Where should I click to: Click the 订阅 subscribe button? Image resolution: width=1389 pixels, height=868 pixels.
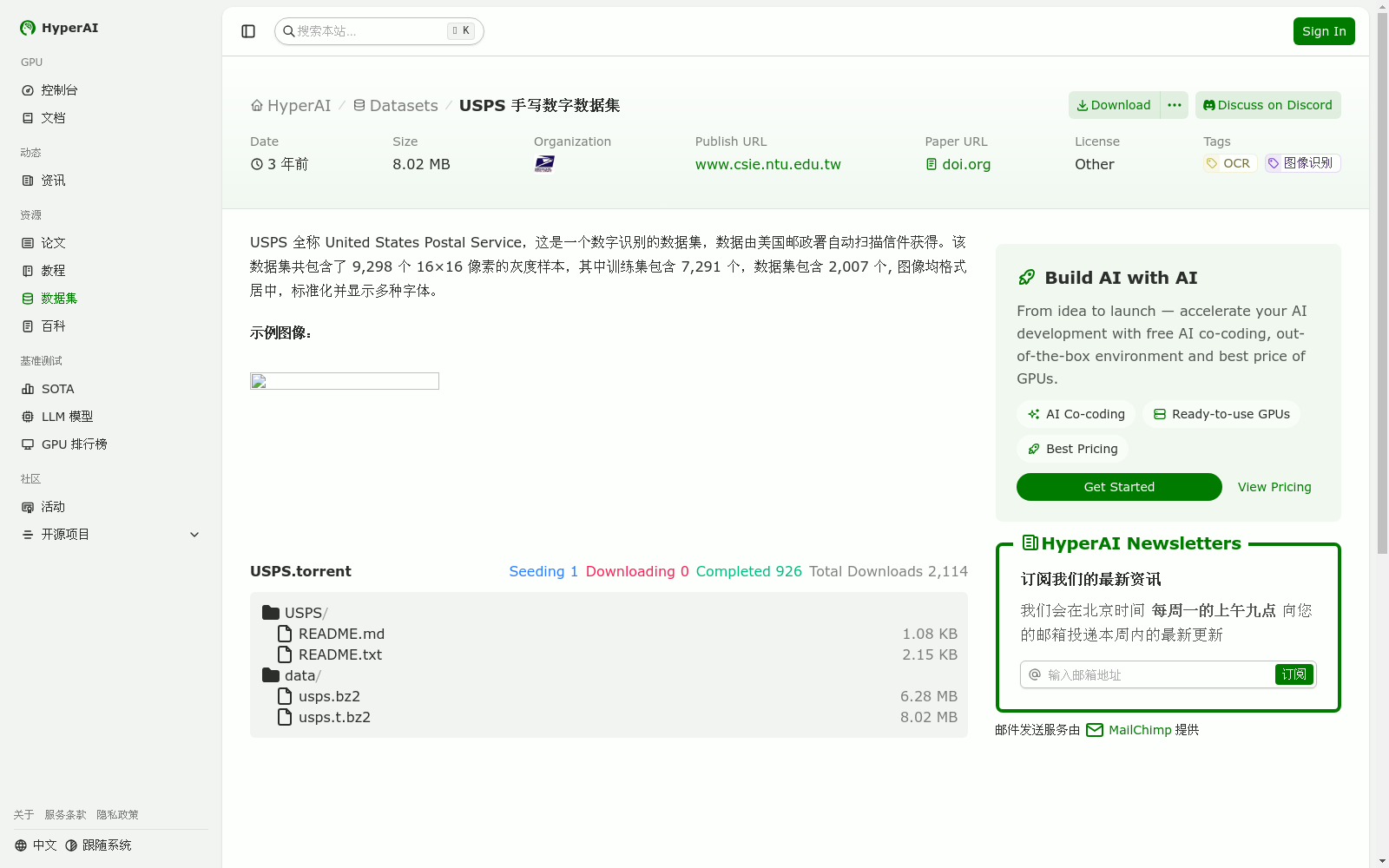click(x=1294, y=674)
